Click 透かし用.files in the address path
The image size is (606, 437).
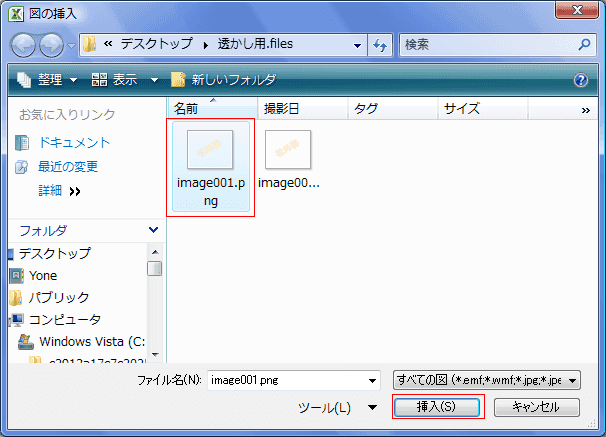[x=255, y=44]
